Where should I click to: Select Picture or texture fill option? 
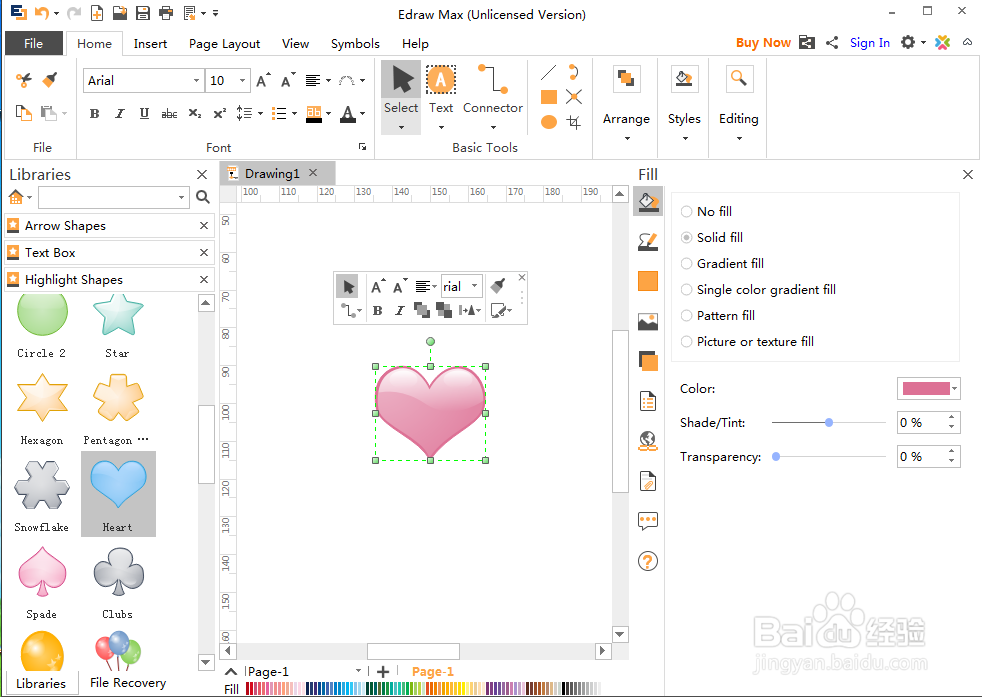(x=747, y=341)
